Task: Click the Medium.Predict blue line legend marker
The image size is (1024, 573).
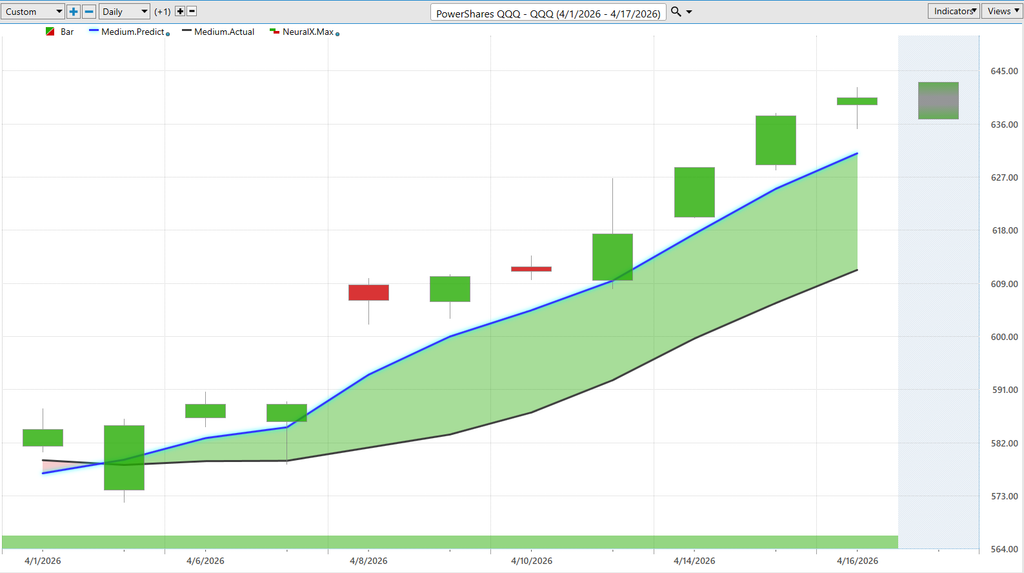Action: coord(94,32)
